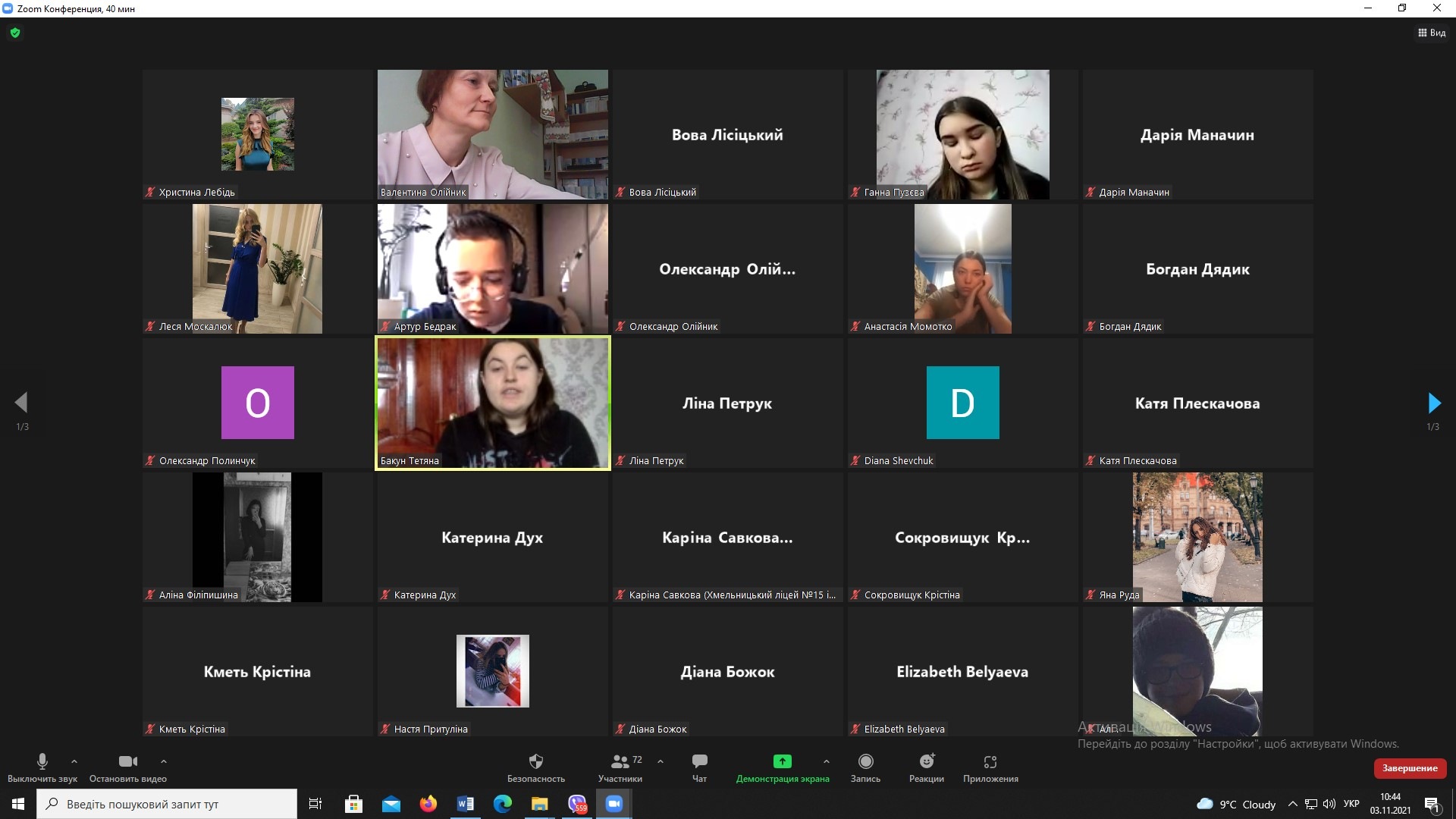Open the Reactions menu
1456x819 pixels.
pos(926,761)
